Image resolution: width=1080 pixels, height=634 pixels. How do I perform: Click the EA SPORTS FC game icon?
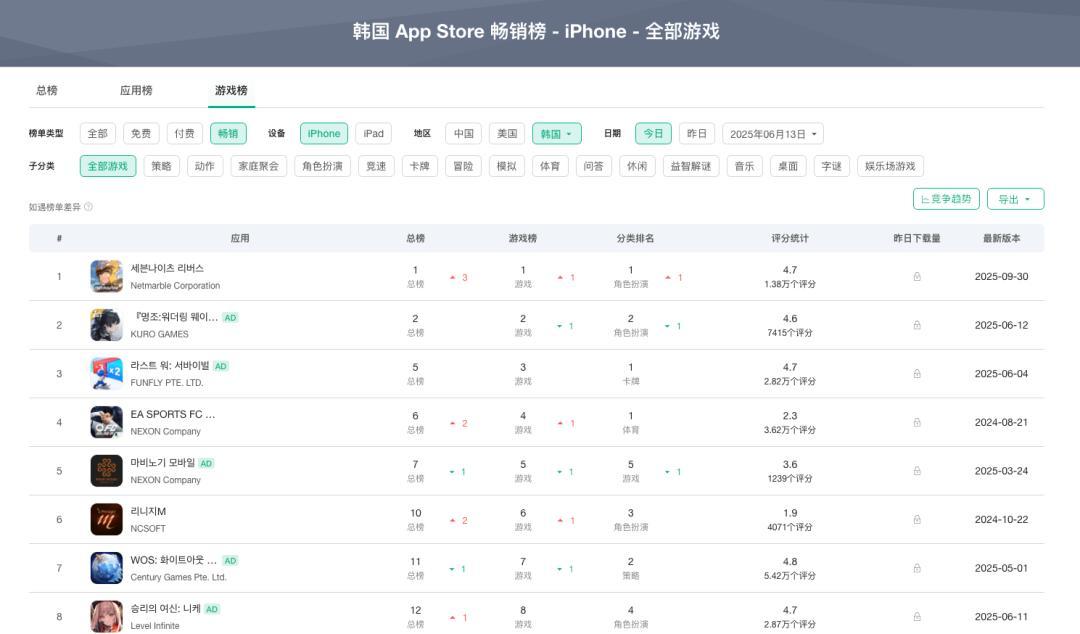[x=106, y=422]
